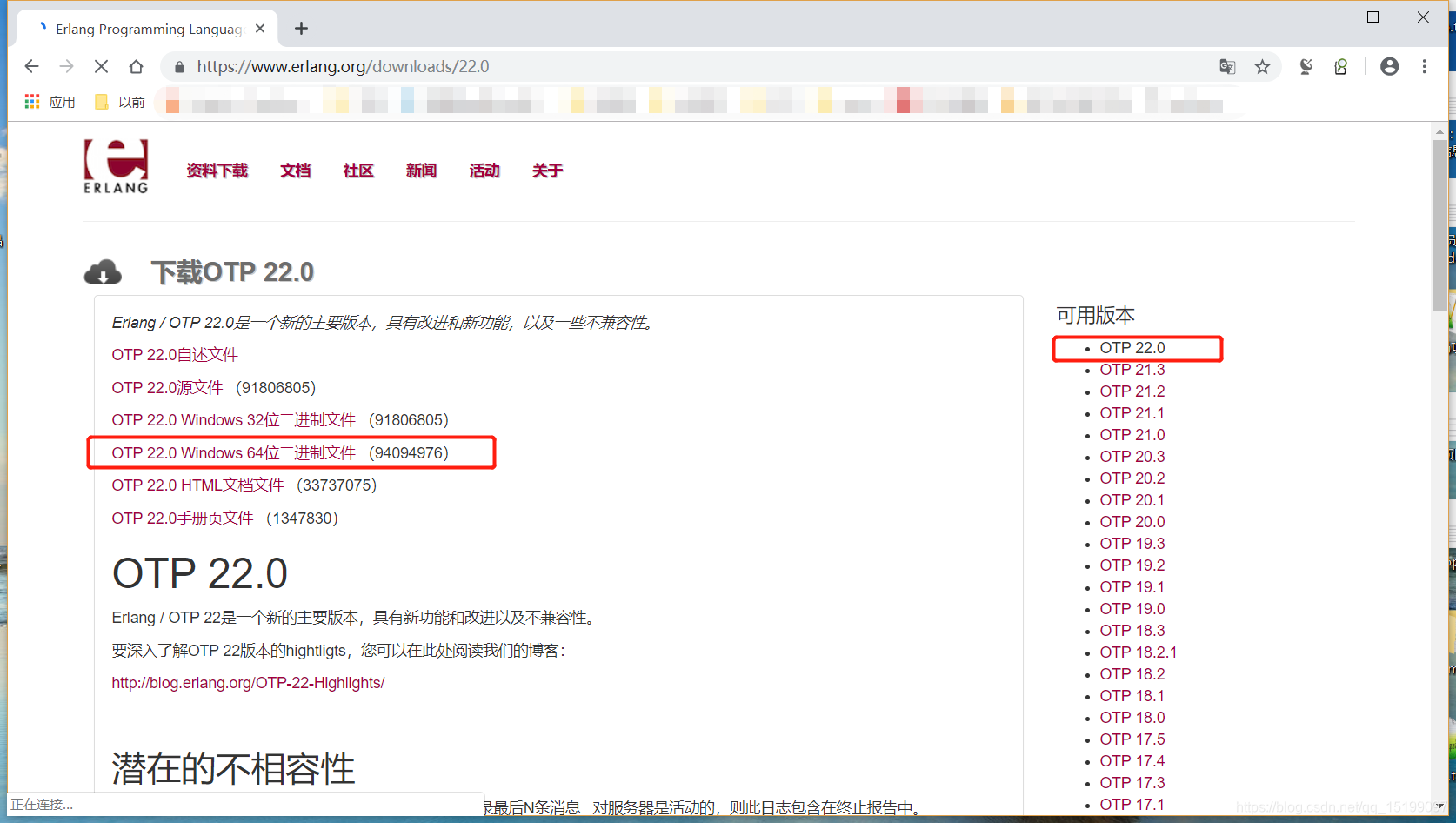Open the 活动 menu item
Image resolution: width=1456 pixels, height=823 pixels.
[x=484, y=171]
